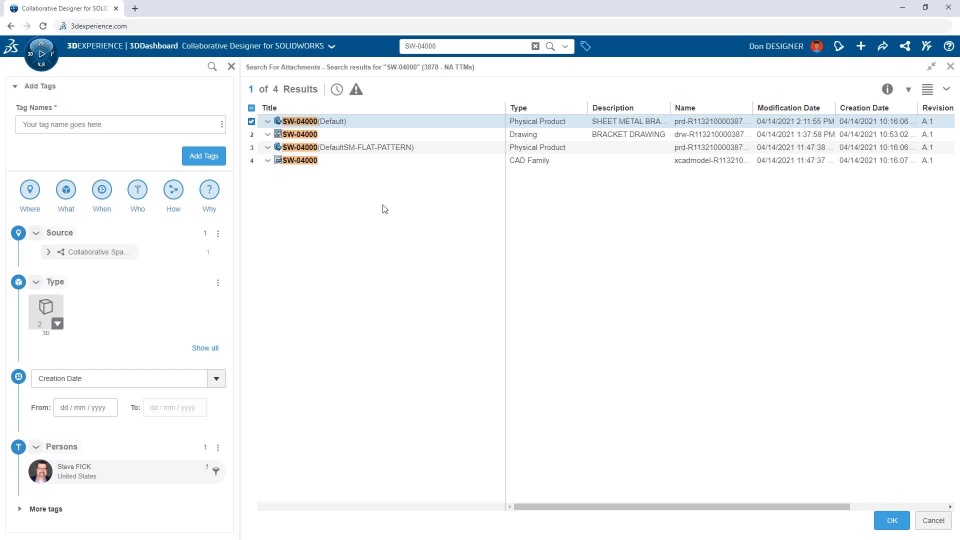Open the Creation Date dropdown
This screenshot has width=960, height=540.
click(x=216, y=378)
